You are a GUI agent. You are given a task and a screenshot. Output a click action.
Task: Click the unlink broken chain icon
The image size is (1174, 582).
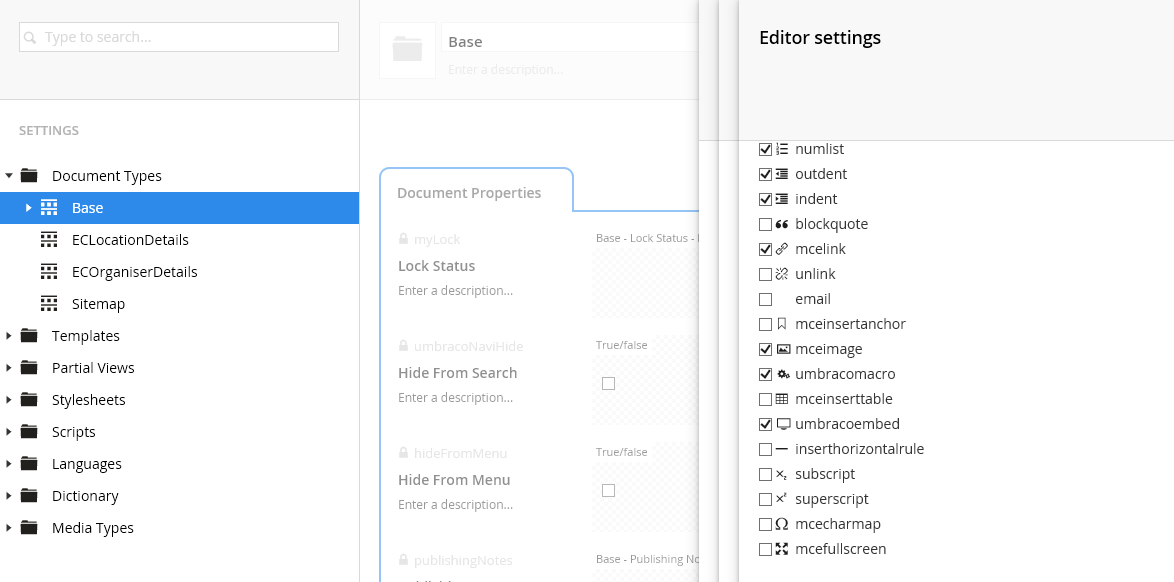pos(782,274)
